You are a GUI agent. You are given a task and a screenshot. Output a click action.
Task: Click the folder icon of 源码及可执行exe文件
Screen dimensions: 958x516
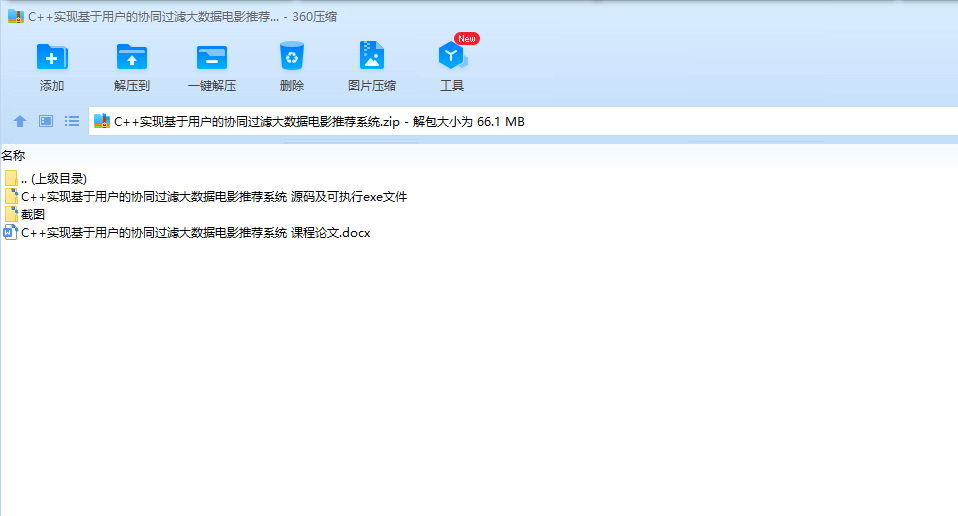pyautogui.click(x=11, y=196)
